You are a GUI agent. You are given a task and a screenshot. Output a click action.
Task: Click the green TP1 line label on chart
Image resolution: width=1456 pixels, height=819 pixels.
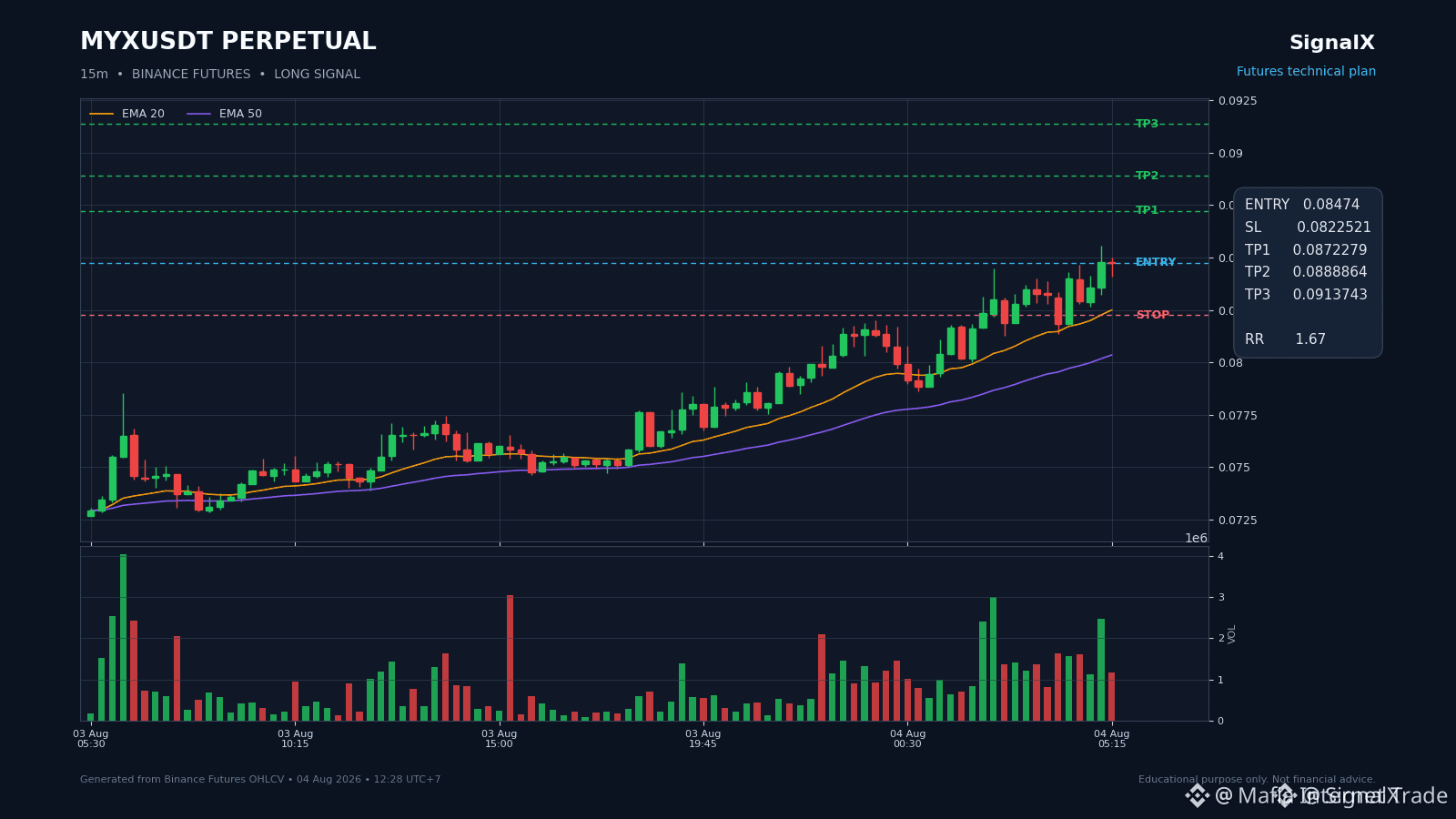pyautogui.click(x=1147, y=210)
